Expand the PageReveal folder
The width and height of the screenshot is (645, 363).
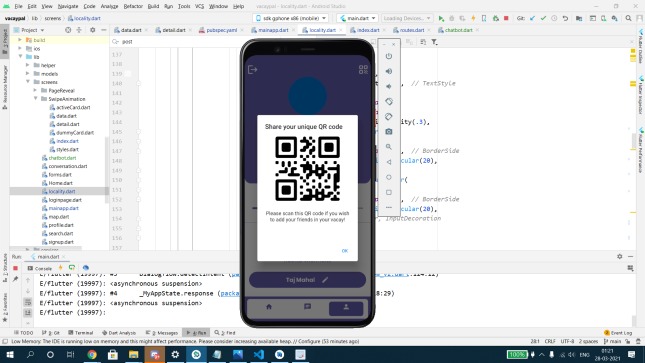click(35, 91)
